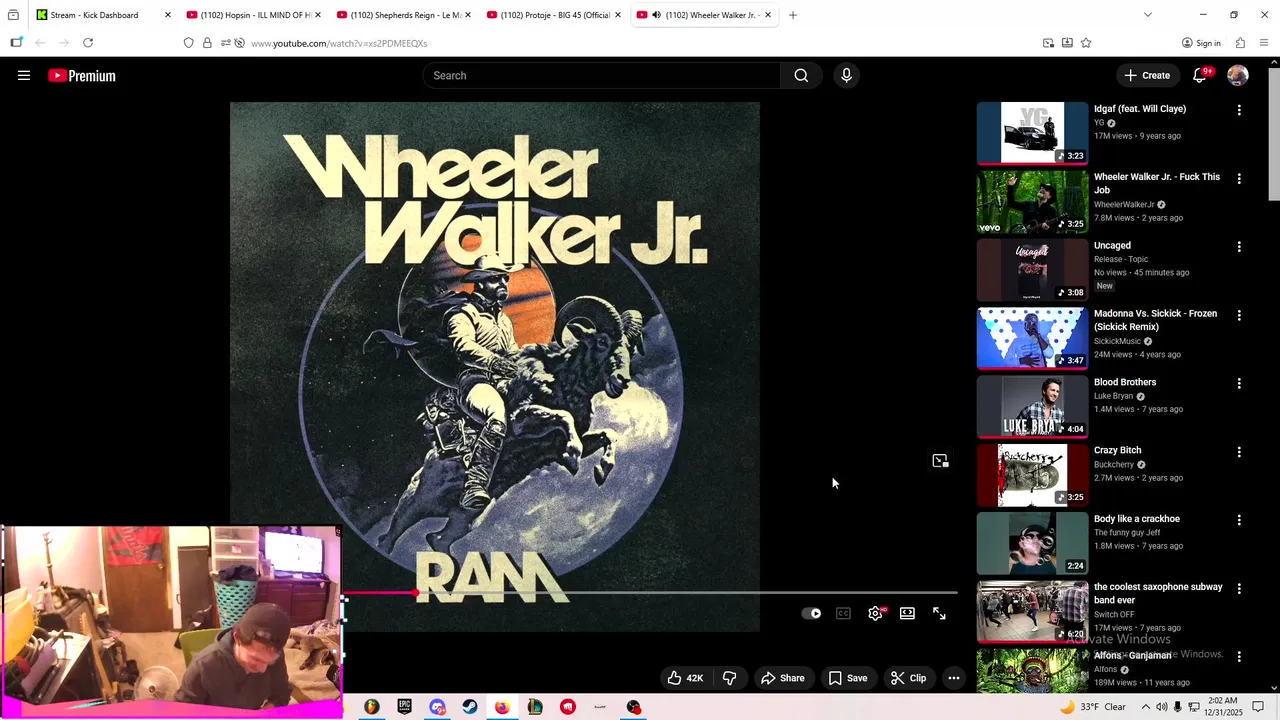Open player settings gear
The image size is (1280, 720).
pos(875,614)
